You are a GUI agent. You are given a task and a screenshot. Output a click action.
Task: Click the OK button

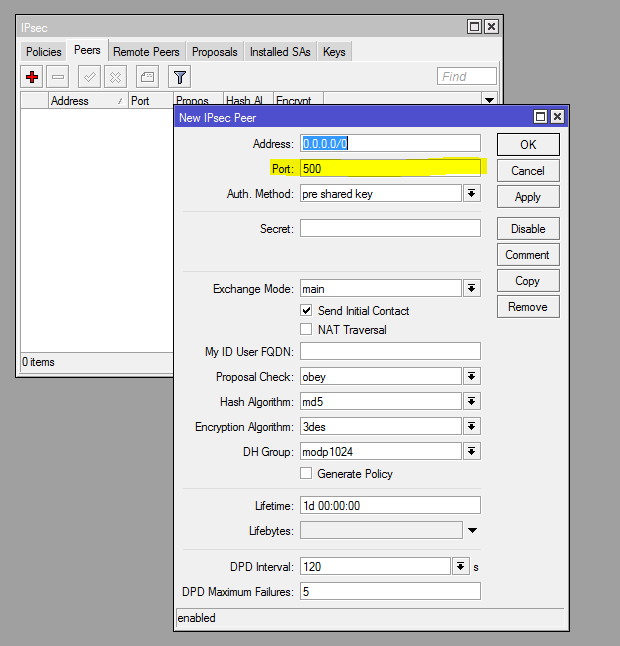(x=528, y=145)
